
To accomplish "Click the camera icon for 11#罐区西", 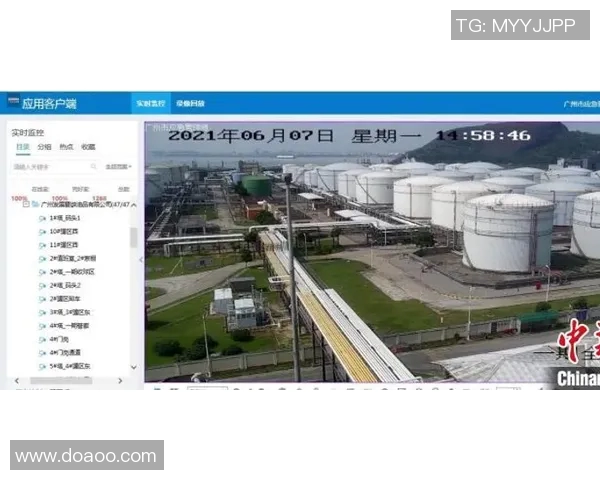I will coord(42,244).
